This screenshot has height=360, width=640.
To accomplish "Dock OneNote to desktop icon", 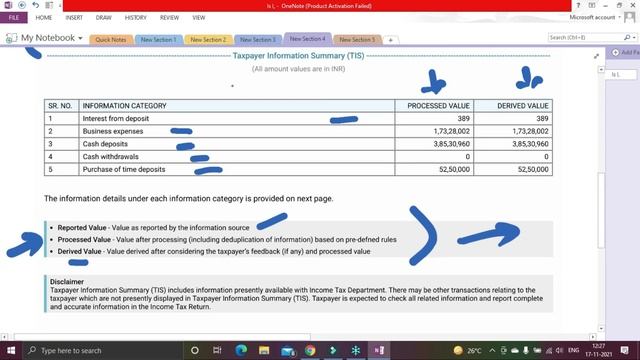I will pos(49,5).
